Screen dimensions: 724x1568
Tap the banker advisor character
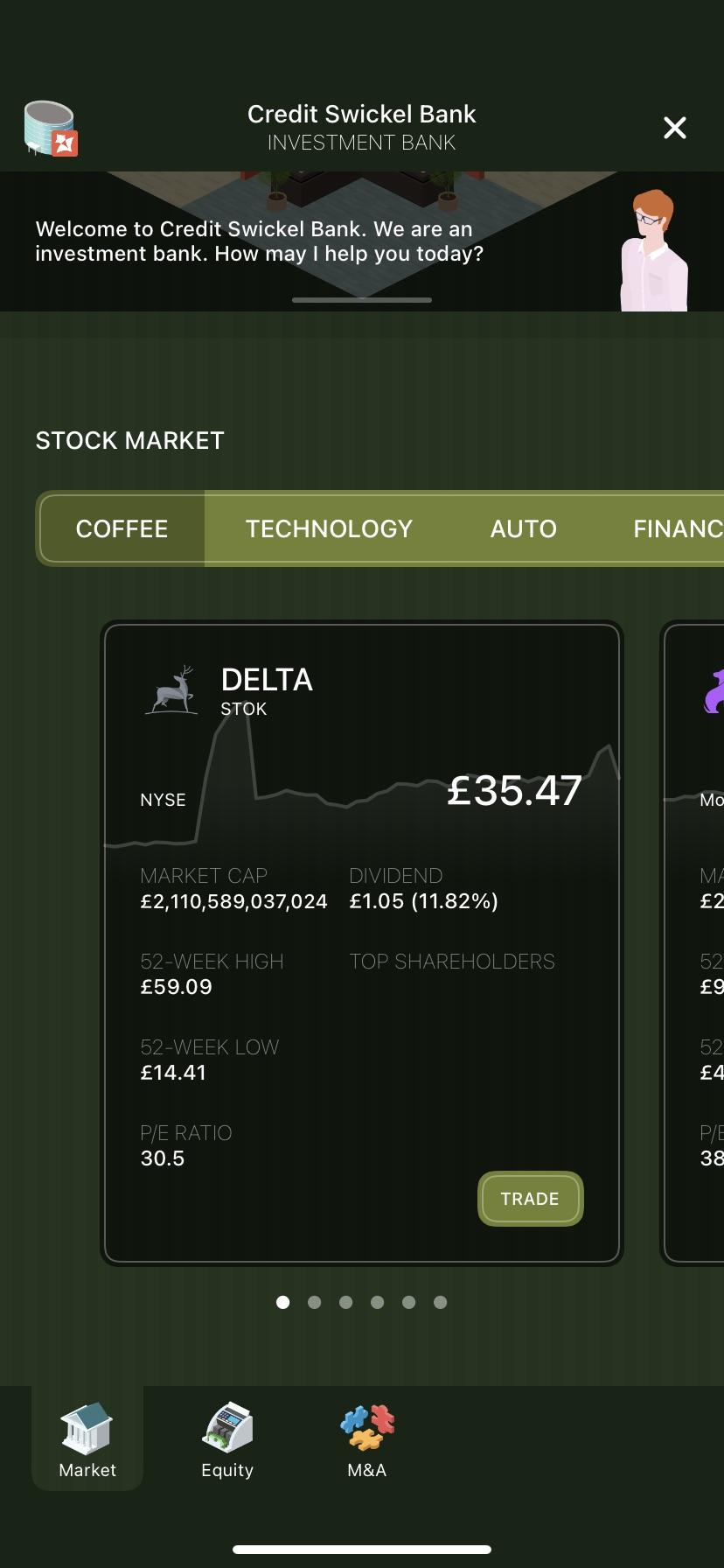tap(652, 252)
